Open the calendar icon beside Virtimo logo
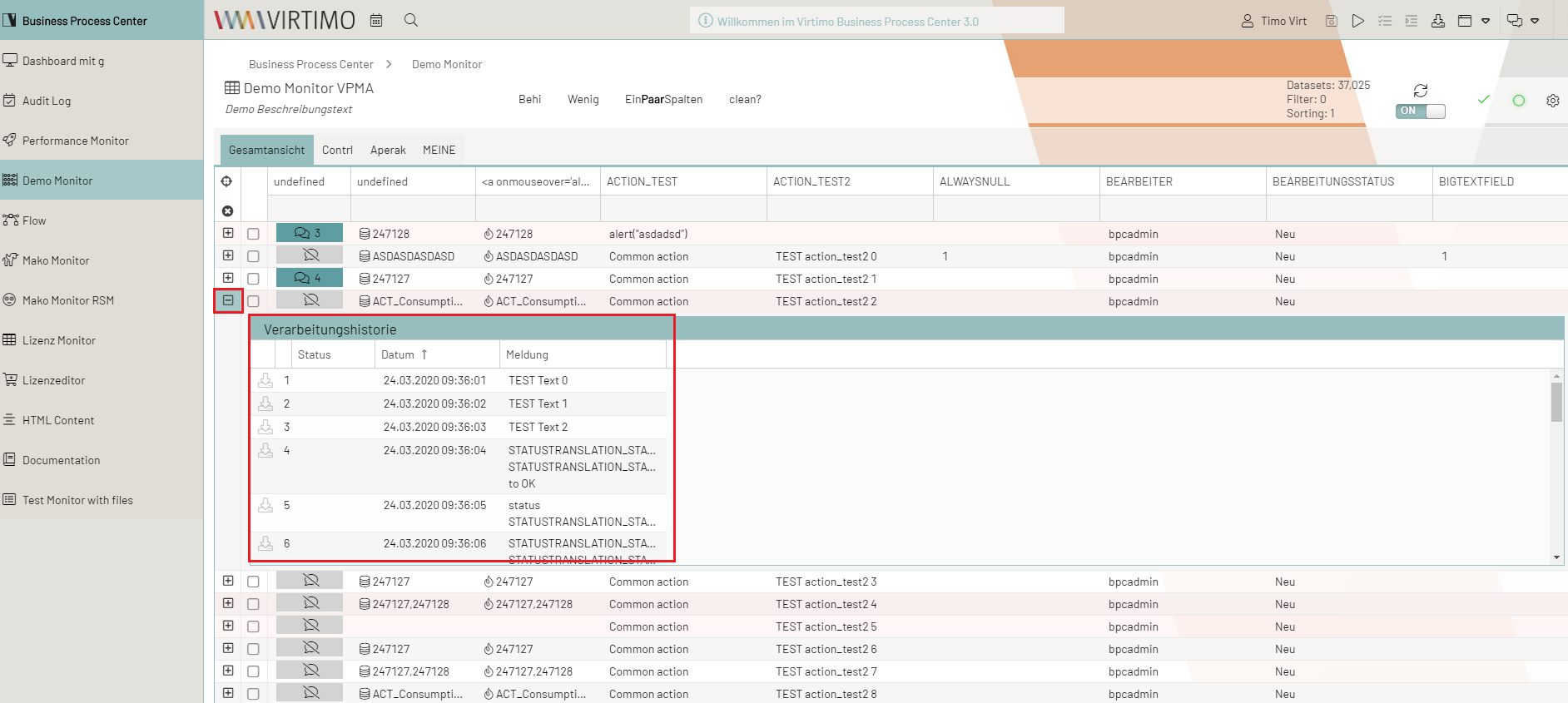This screenshot has width=1568, height=703. [376, 20]
